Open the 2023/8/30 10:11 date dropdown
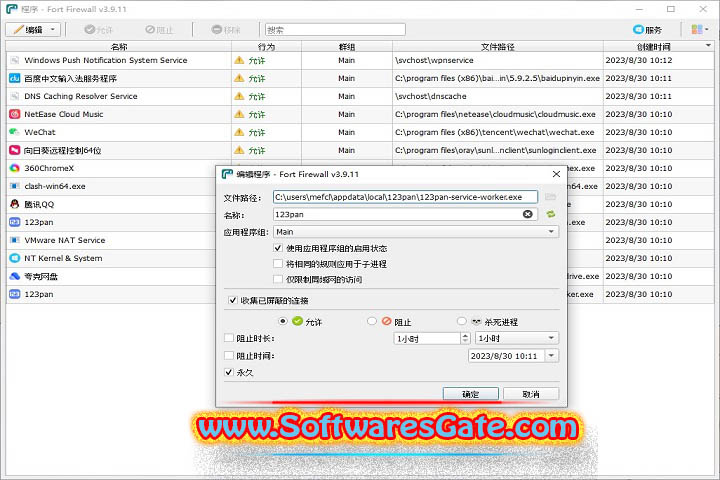The height and width of the screenshot is (480, 720). click(551, 356)
